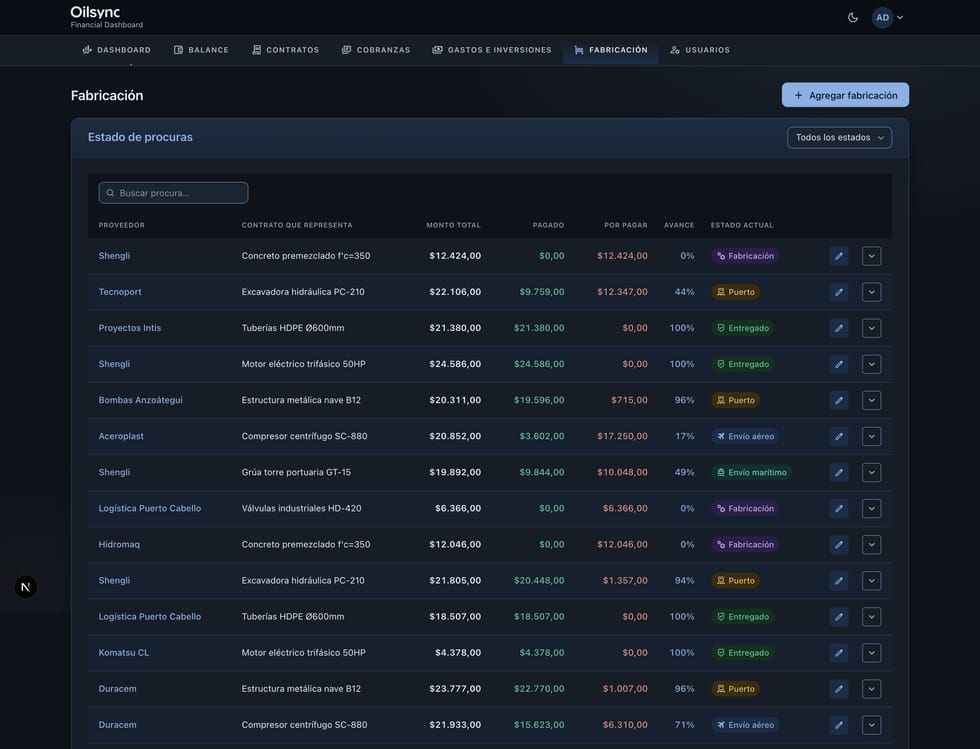Click the Hidromaq provider name

click(119, 545)
